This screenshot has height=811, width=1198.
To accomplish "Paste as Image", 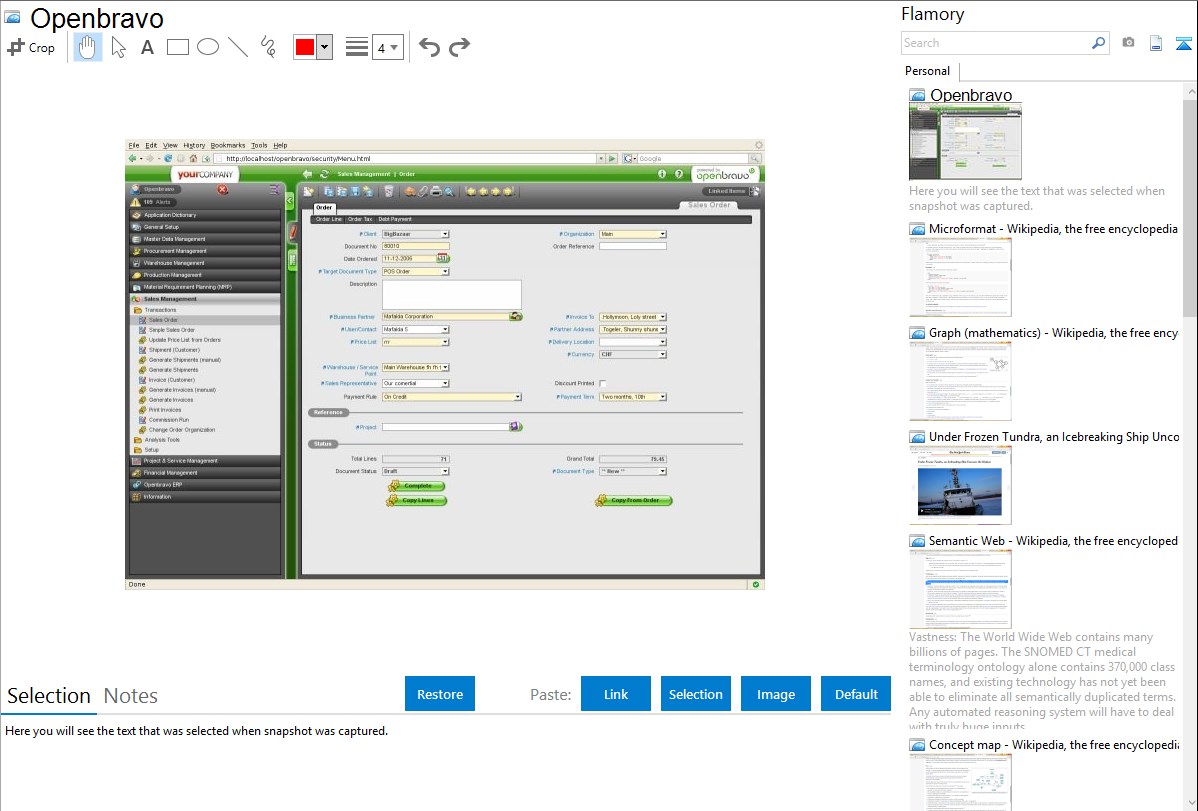I will coord(775,694).
